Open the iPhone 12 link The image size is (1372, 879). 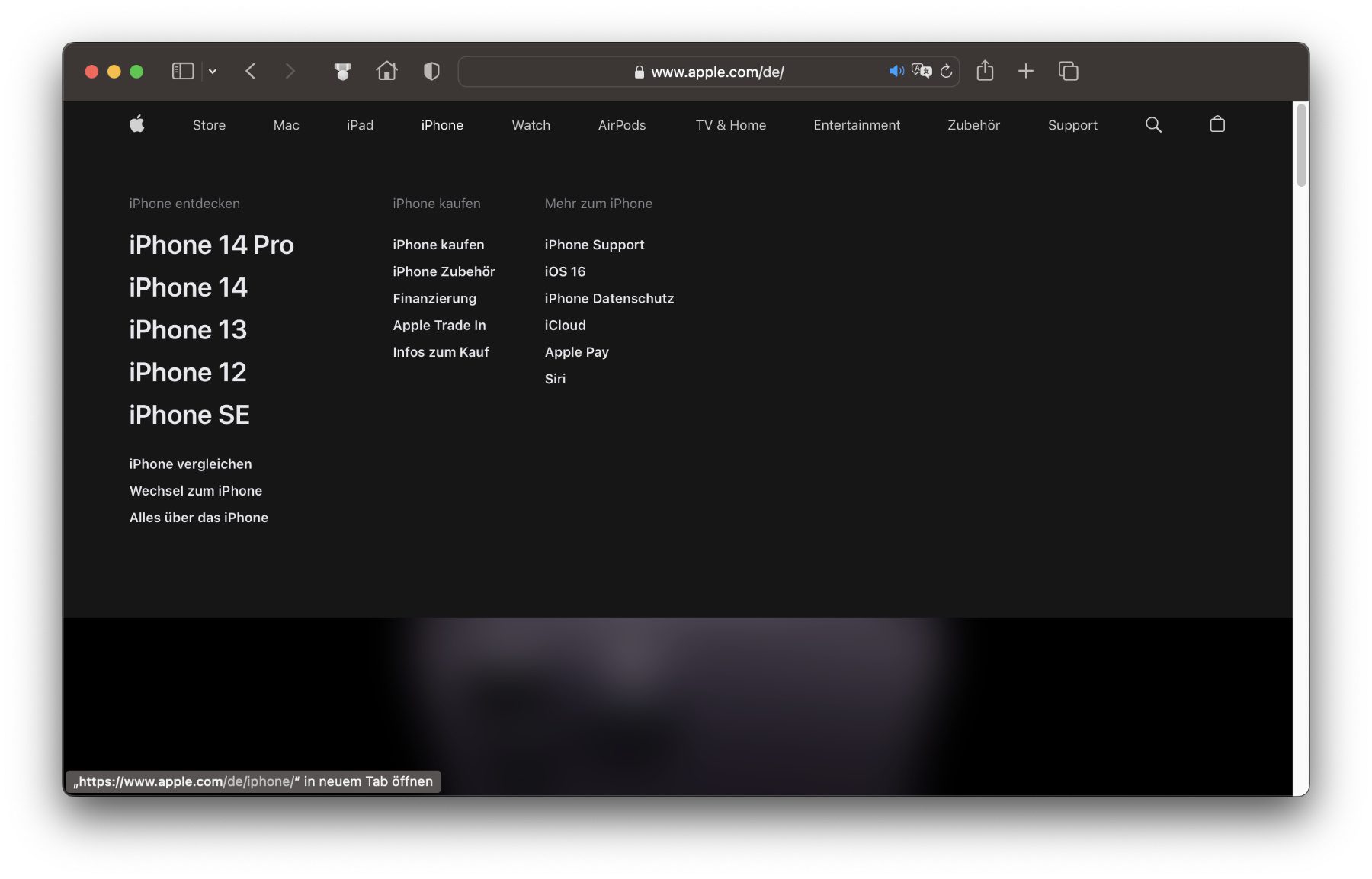[188, 372]
